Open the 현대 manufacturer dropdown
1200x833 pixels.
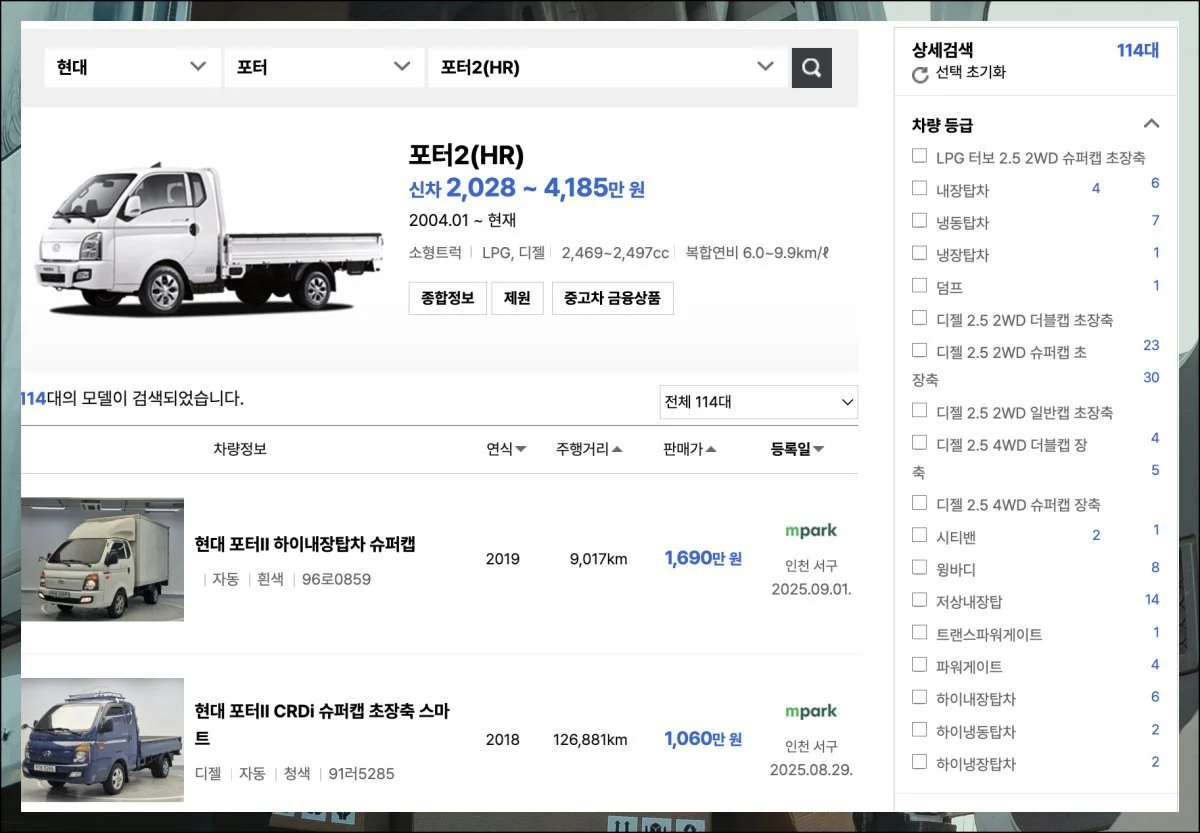point(132,68)
